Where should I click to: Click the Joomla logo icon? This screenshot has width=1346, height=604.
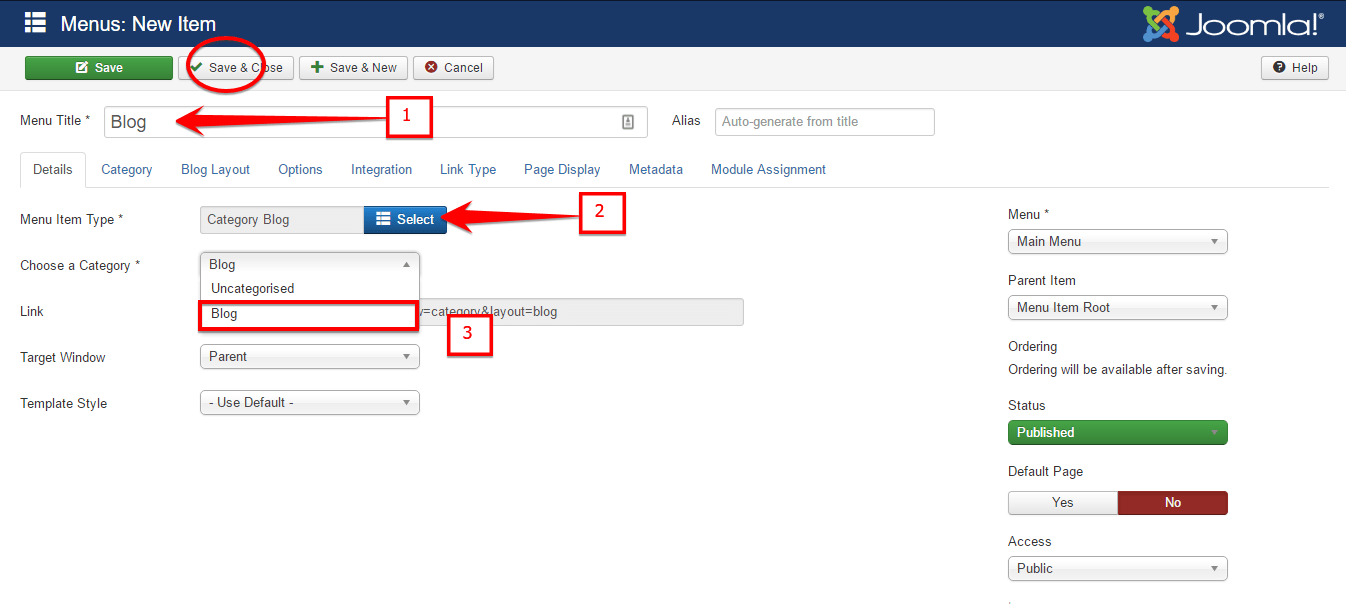tap(1161, 24)
